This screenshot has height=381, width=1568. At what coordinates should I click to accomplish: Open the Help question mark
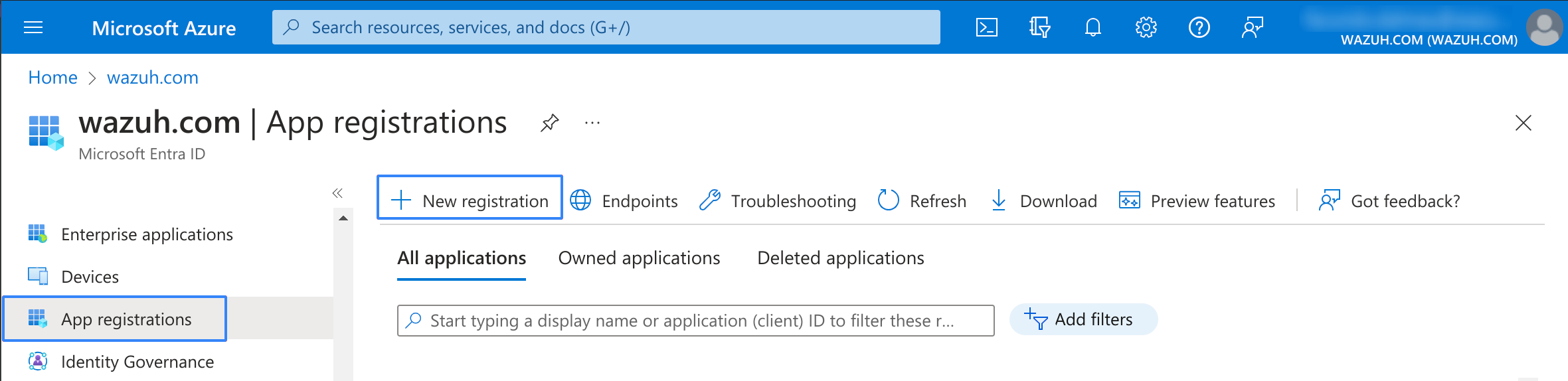[x=1199, y=27]
